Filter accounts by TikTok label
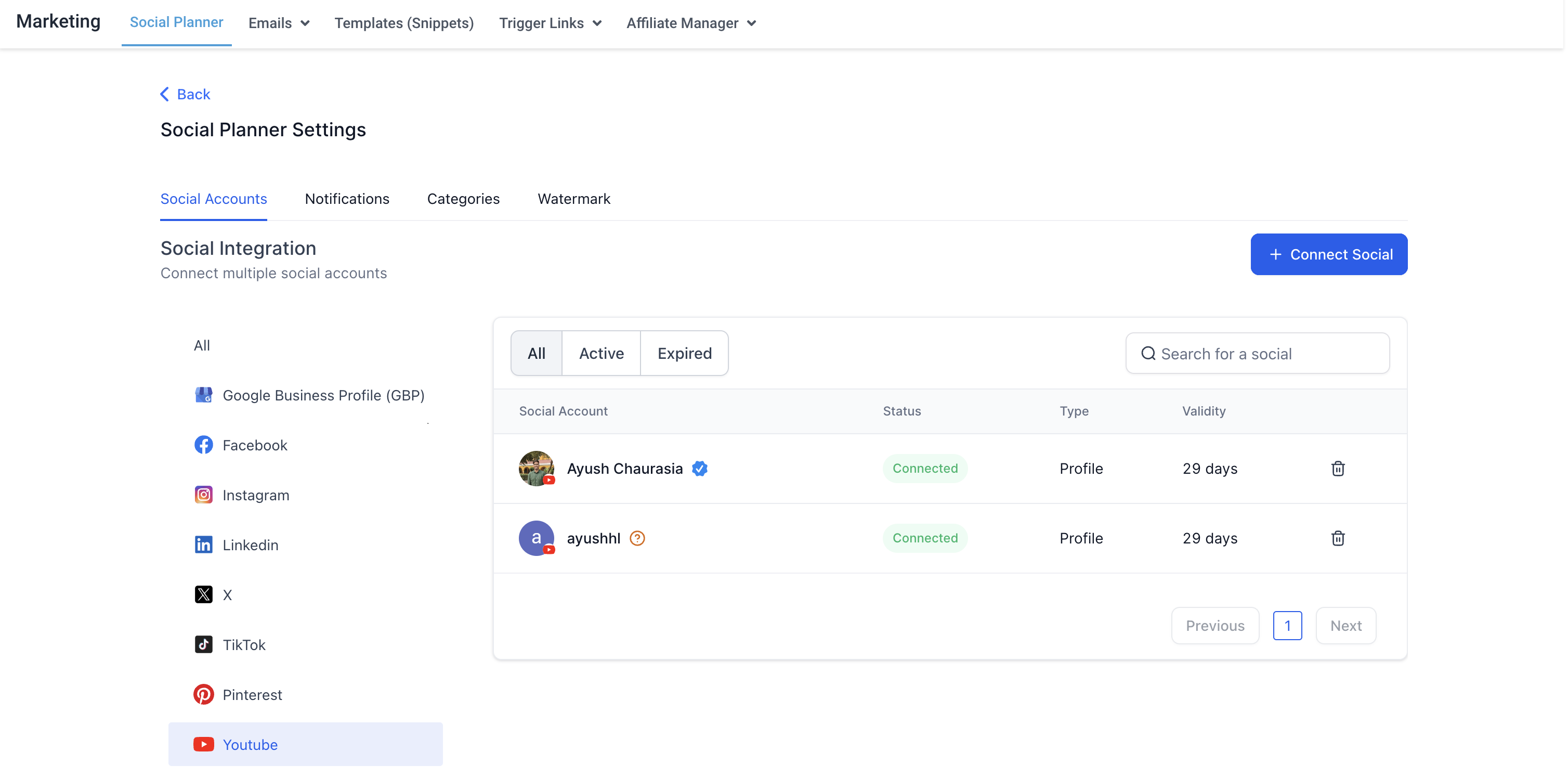This screenshot has width=1568, height=778. pyautogui.click(x=244, y=645)
